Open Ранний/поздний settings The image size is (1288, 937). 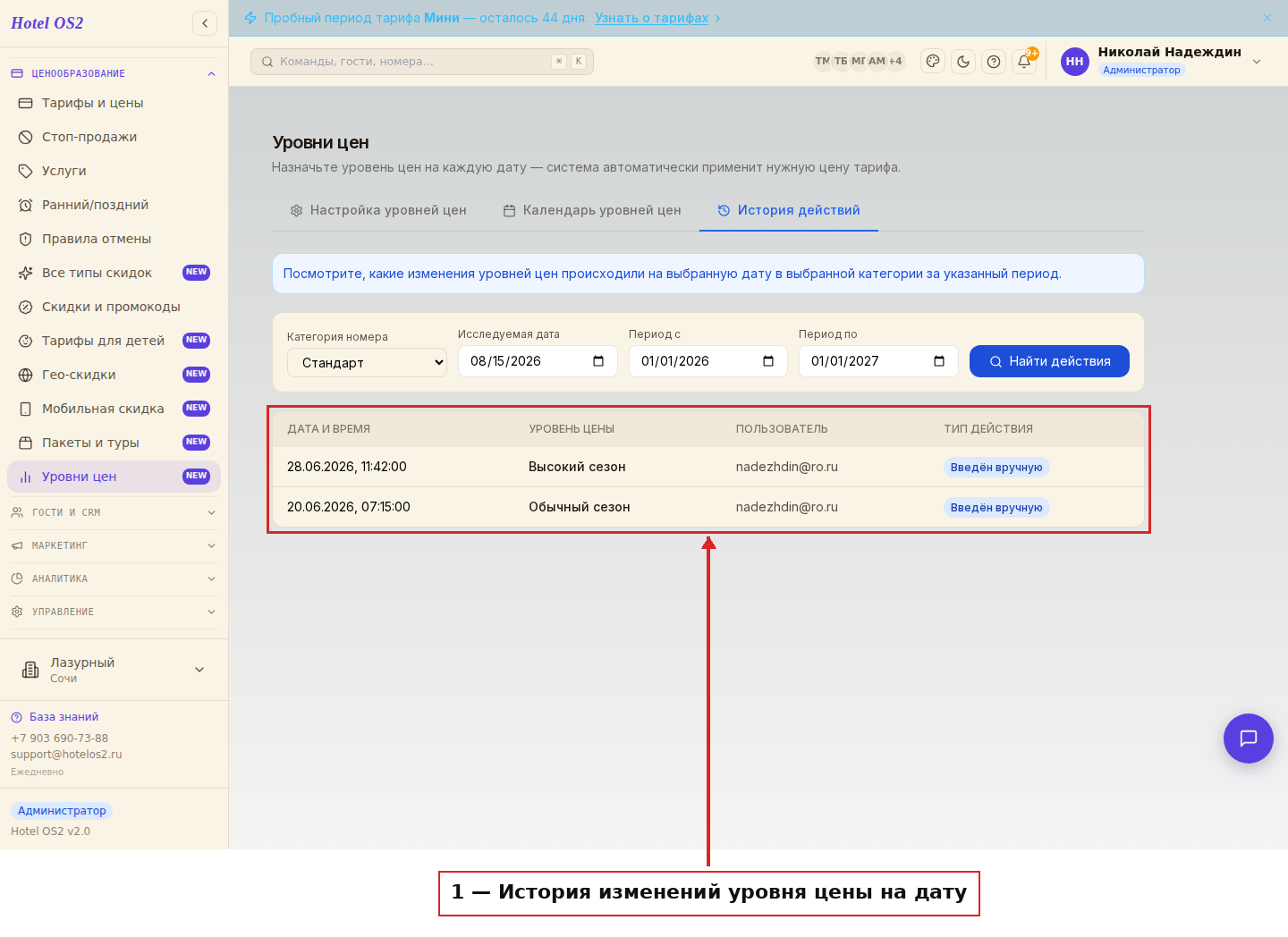tap(114, 205)
